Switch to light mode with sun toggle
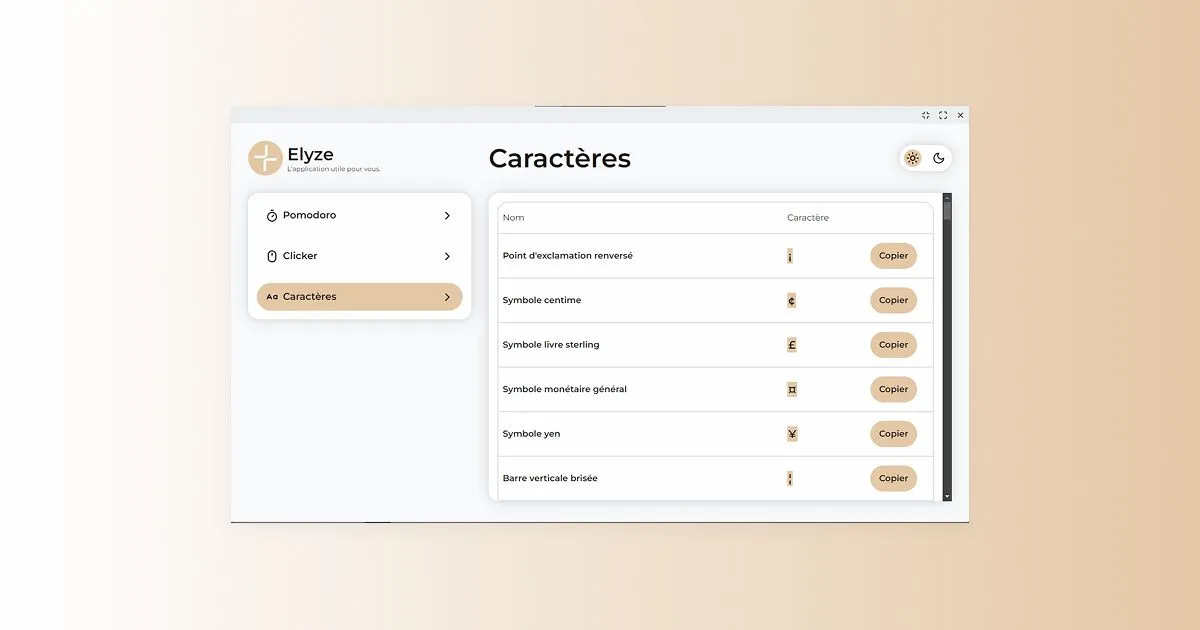The width and height of the screenshot is (1200, 630). point(912,158)
